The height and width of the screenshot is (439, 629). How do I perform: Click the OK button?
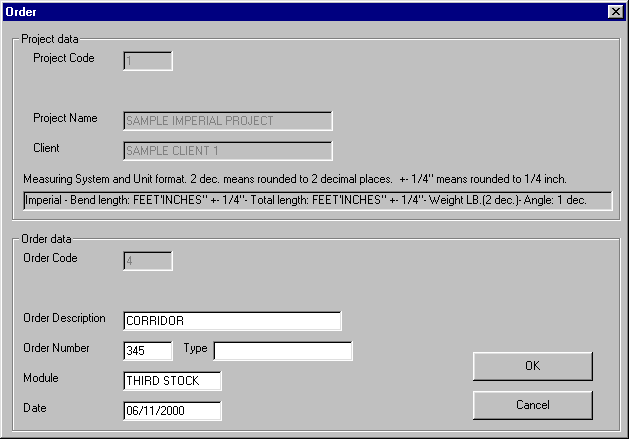pyautogui.click(x=532, y=366)
